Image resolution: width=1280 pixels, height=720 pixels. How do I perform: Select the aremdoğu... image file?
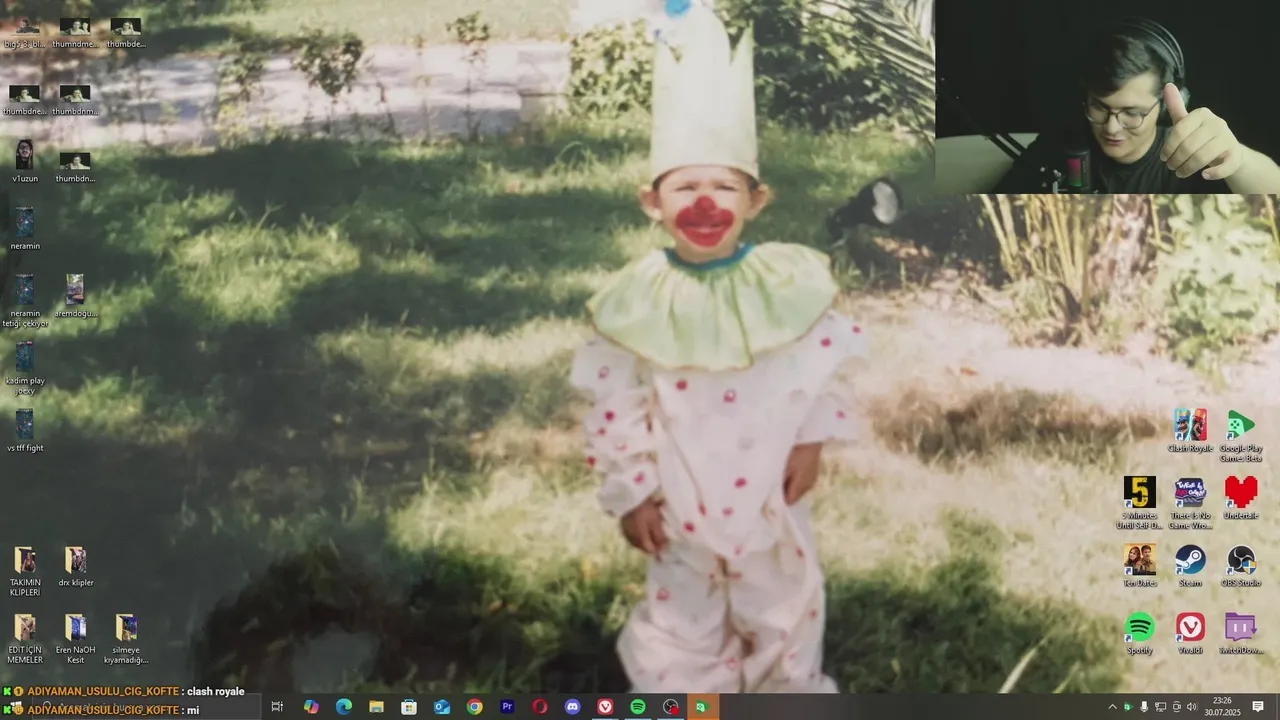click(x=75, y=296)
